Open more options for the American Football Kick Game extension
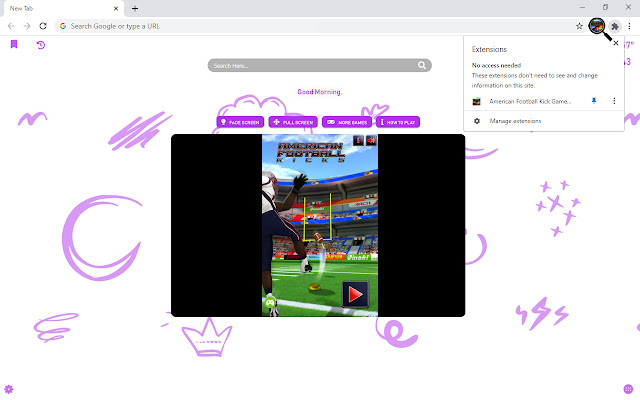This screenshot has width=640, height=400. 614,101
